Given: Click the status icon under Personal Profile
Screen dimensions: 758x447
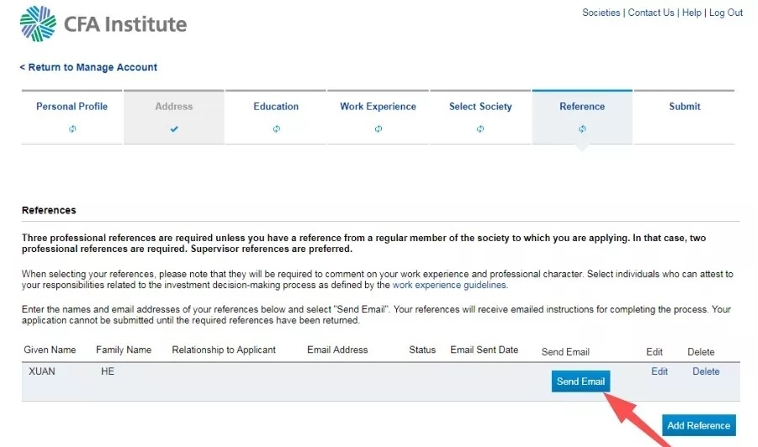Looking at the screenshot, I should [x=72, y=129].
